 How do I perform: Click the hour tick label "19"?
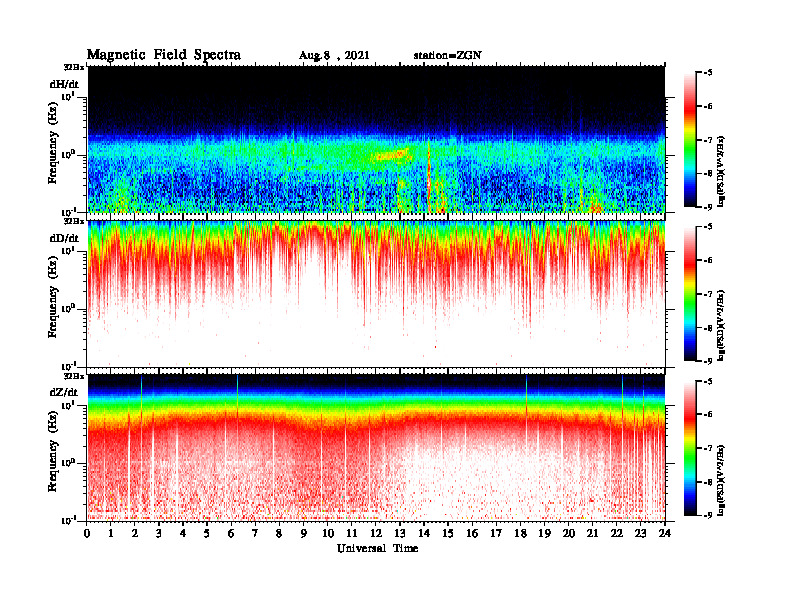click(x=544, y=533)
